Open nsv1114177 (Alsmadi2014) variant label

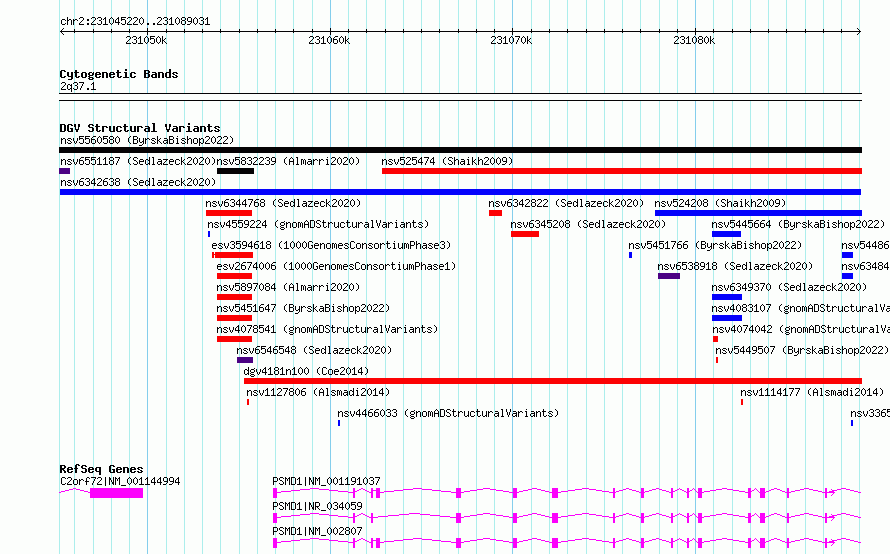pos(812,392)
